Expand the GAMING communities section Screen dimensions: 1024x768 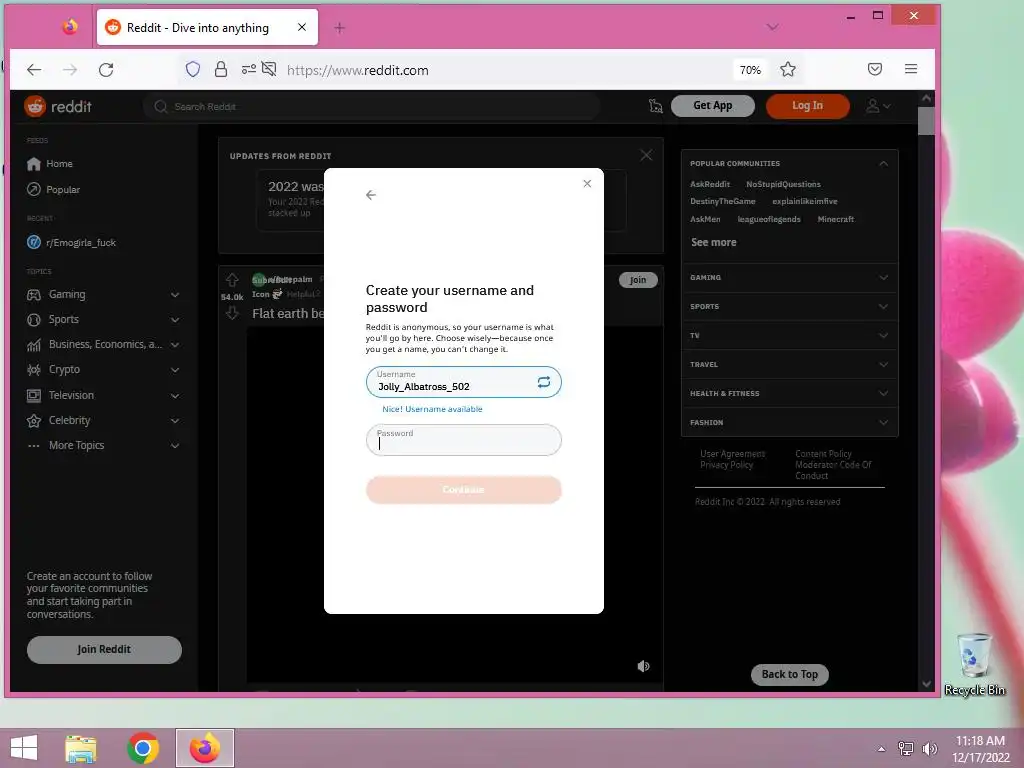[790, 278]
